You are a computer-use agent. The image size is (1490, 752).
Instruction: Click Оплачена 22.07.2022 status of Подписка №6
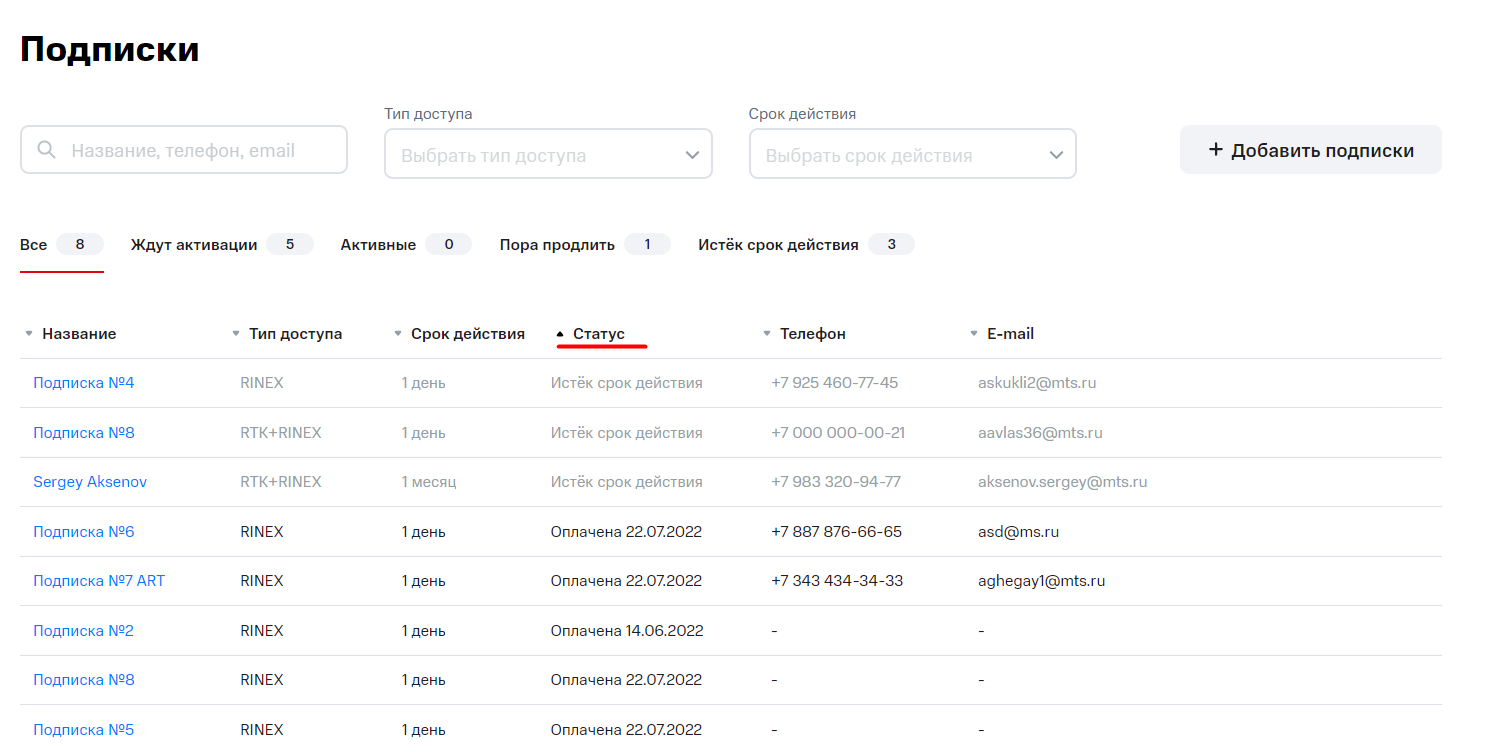pyautogui.click(x=627, y=532)
